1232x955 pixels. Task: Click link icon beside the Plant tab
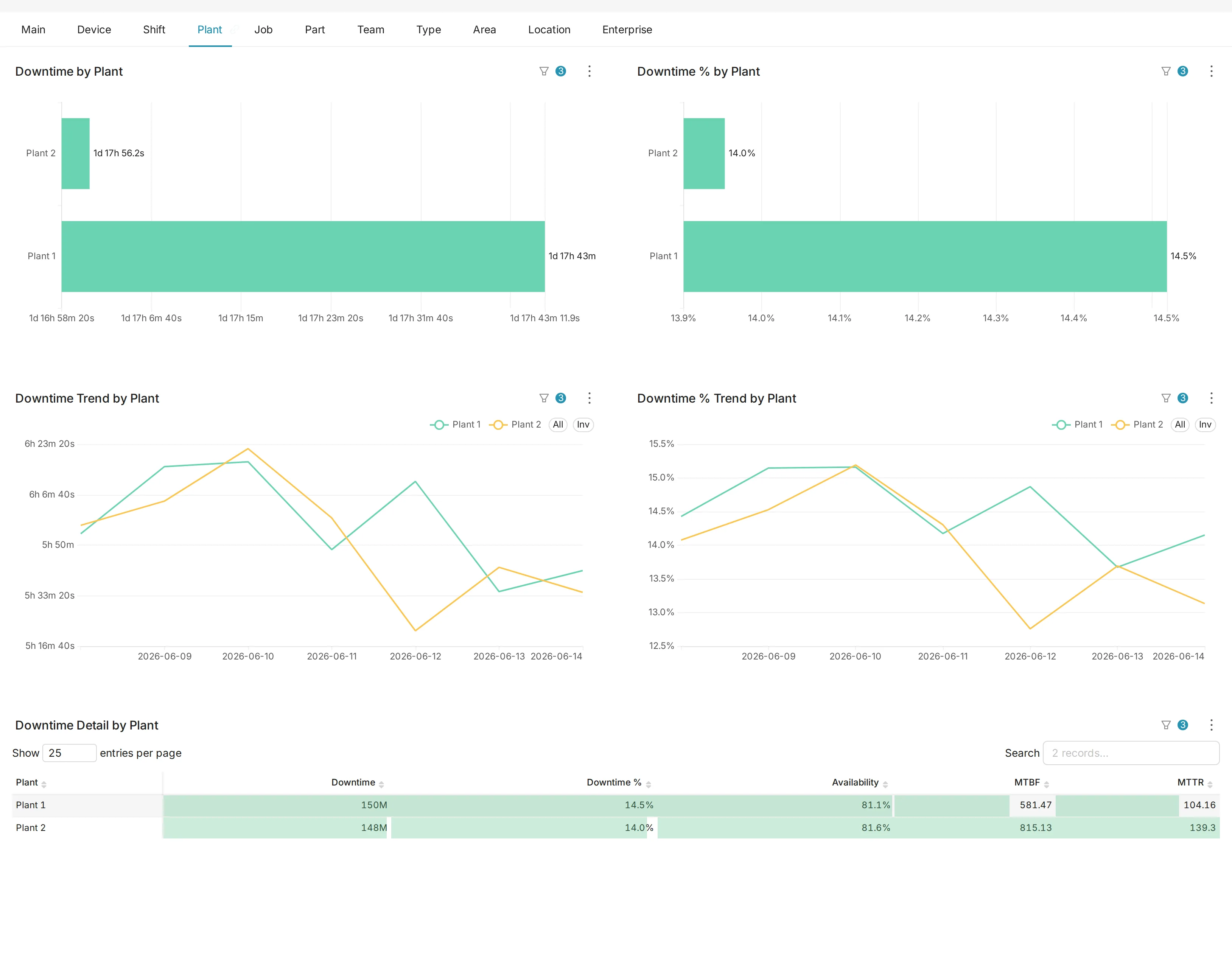[x=234, y=30]
